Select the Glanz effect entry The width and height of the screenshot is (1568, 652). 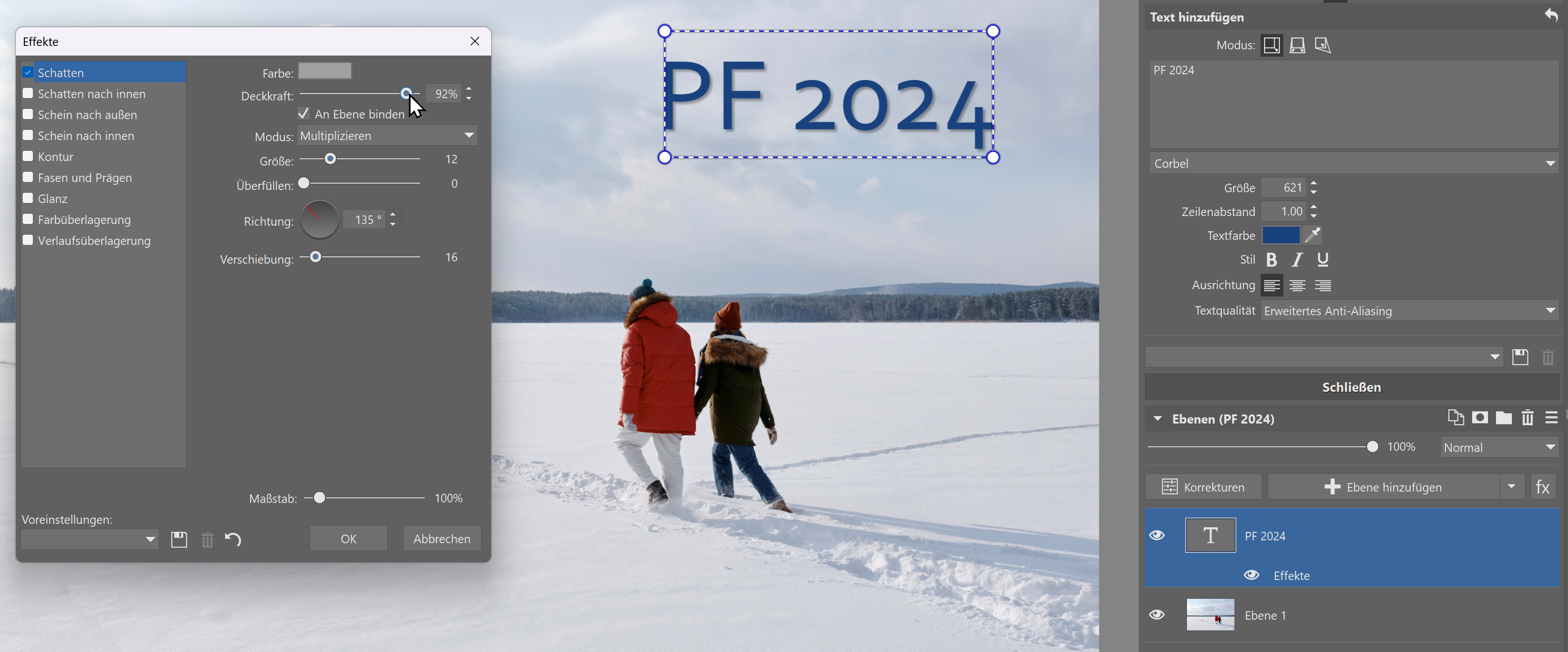(x=53, y=199)
